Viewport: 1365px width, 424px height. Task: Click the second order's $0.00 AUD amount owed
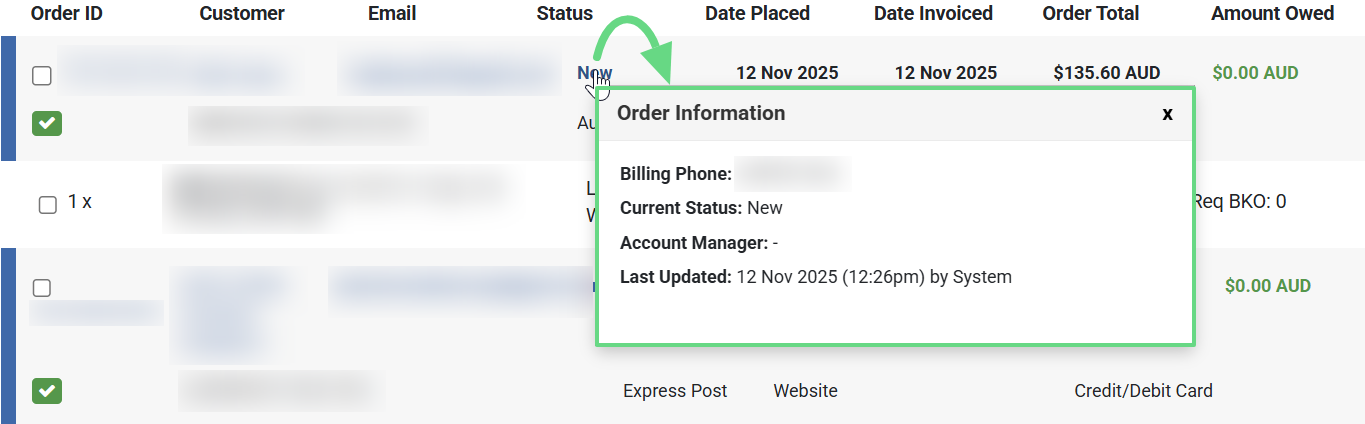point(1267,286)
